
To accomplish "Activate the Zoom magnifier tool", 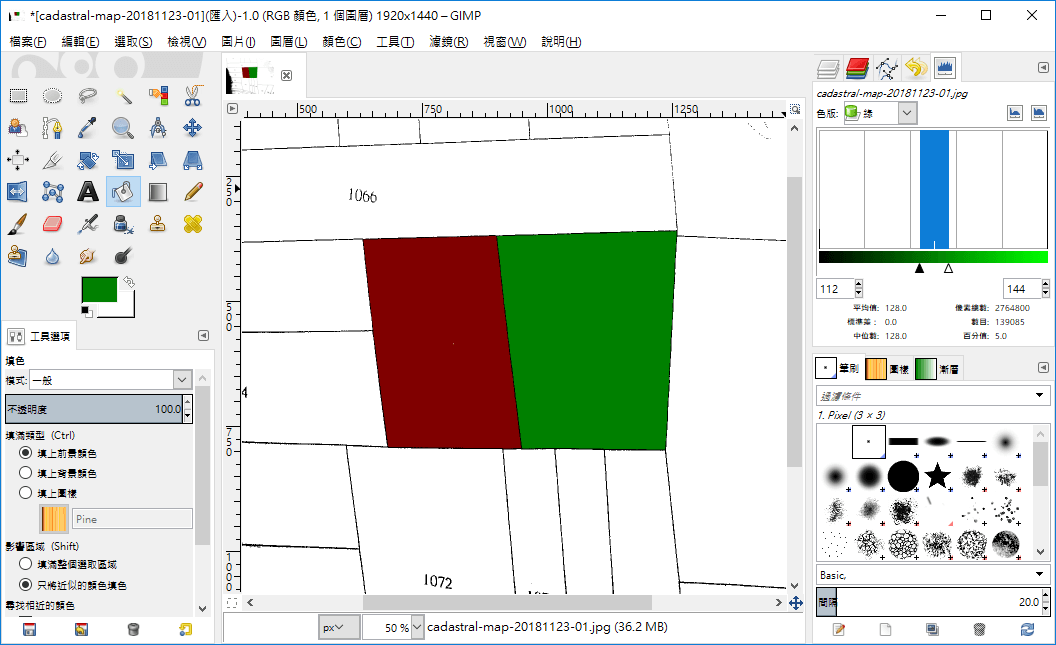I will pyautogui.click(x=123, y=128).
